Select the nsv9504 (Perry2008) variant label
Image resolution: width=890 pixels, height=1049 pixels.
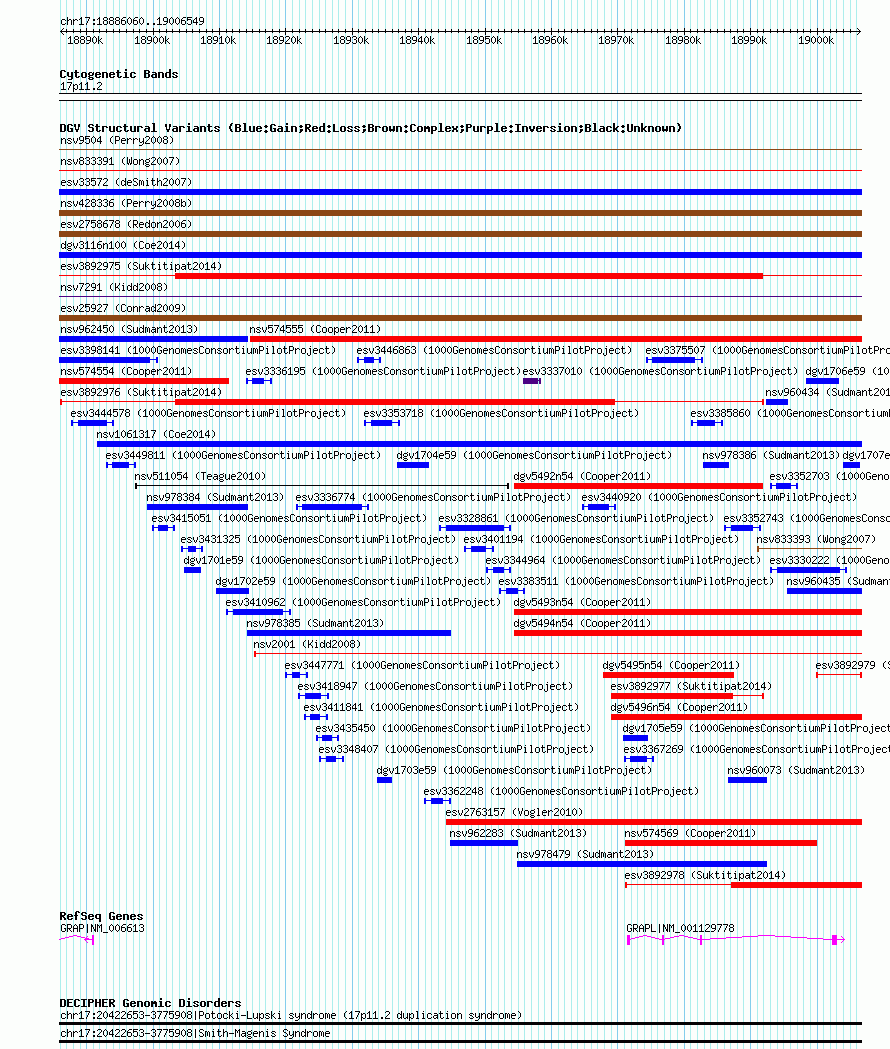point(117,140)
